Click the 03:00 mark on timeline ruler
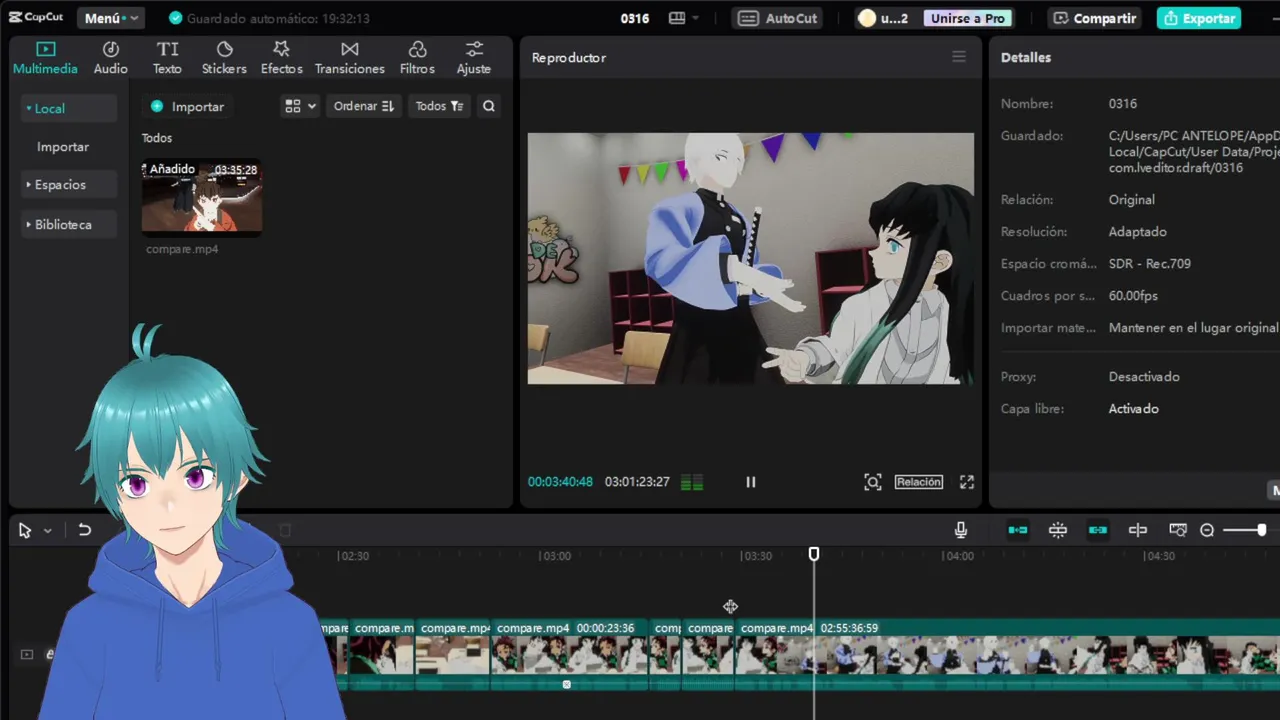 pyautogui.click(x=555, y=556)
